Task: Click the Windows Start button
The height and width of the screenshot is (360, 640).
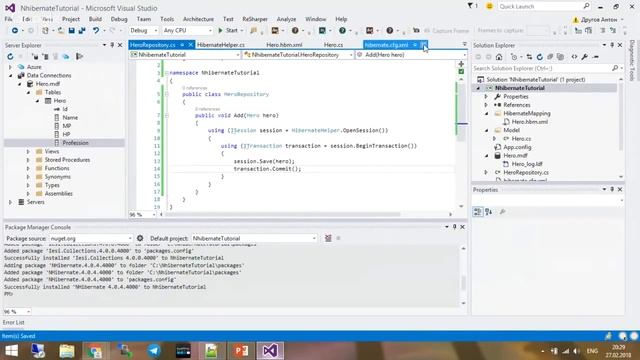Action: (x=11, y=351)
